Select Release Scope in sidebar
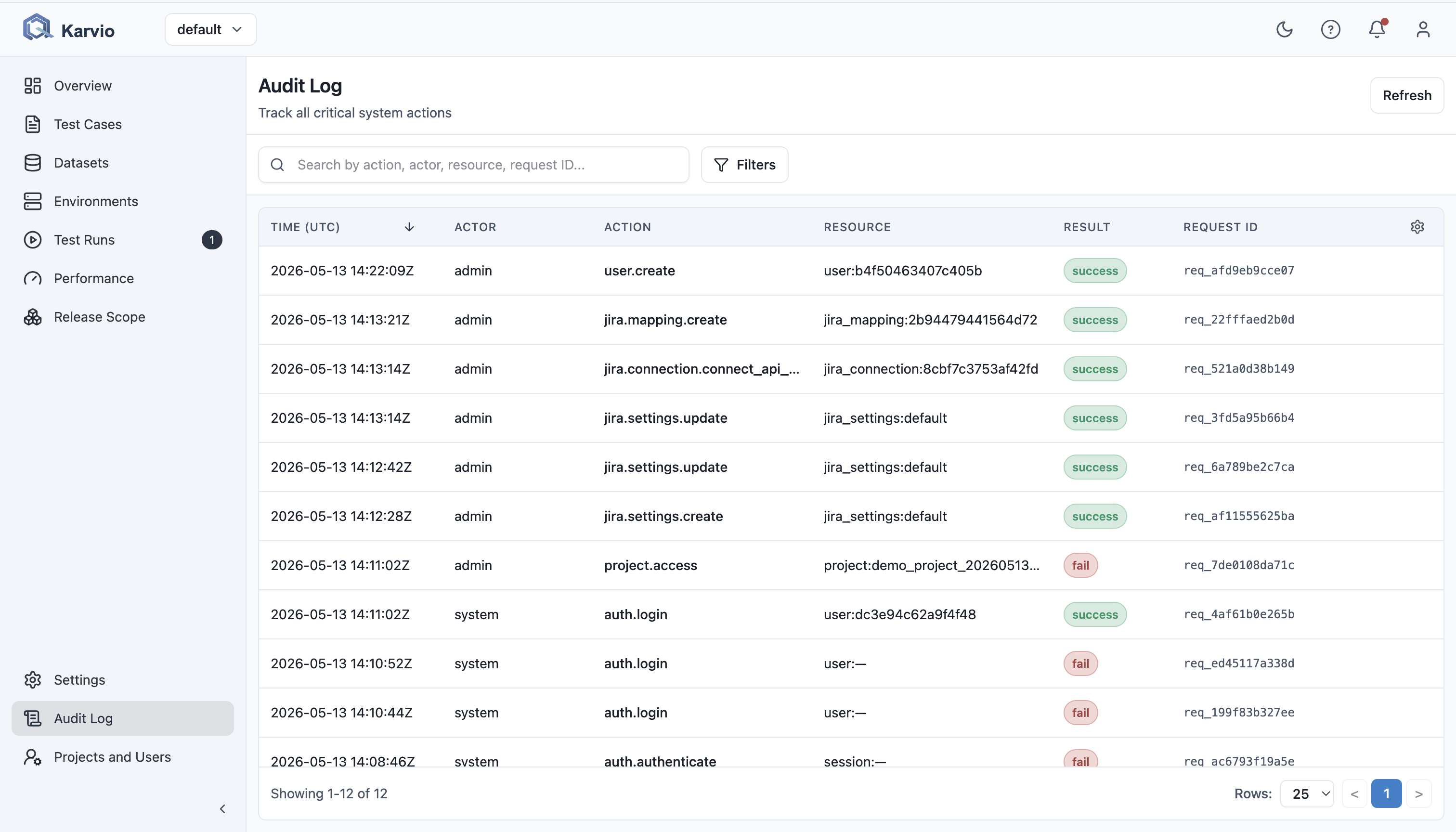This screenshot has height=832, width=1456. 100,316
